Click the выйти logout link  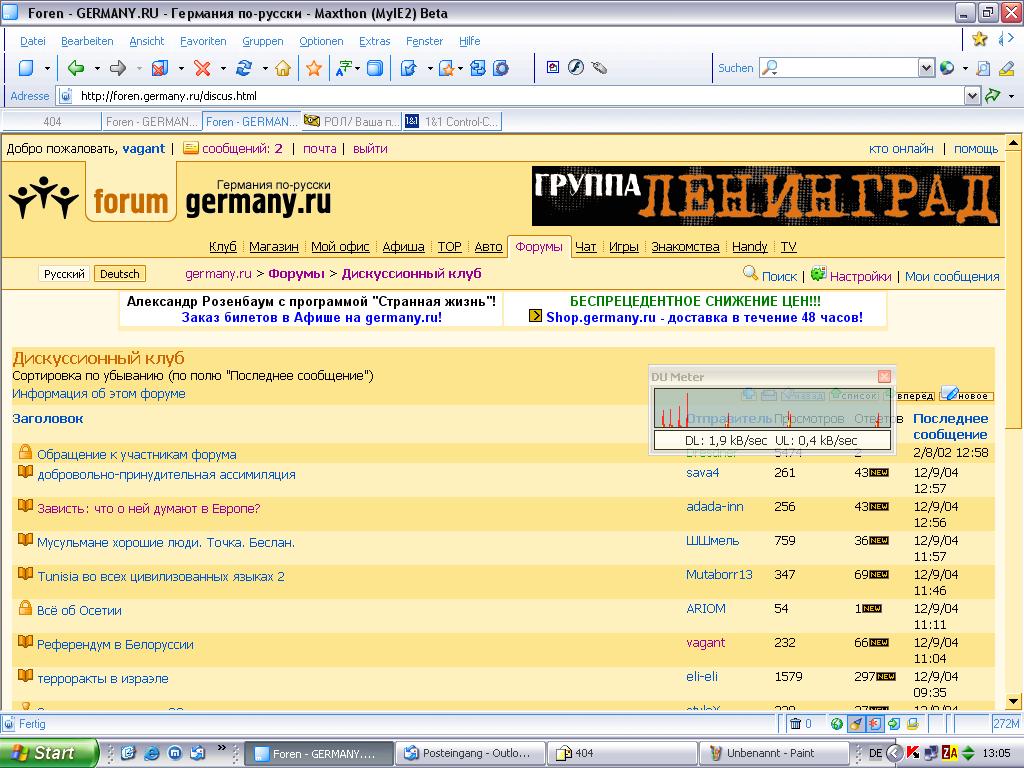point(370,148)
